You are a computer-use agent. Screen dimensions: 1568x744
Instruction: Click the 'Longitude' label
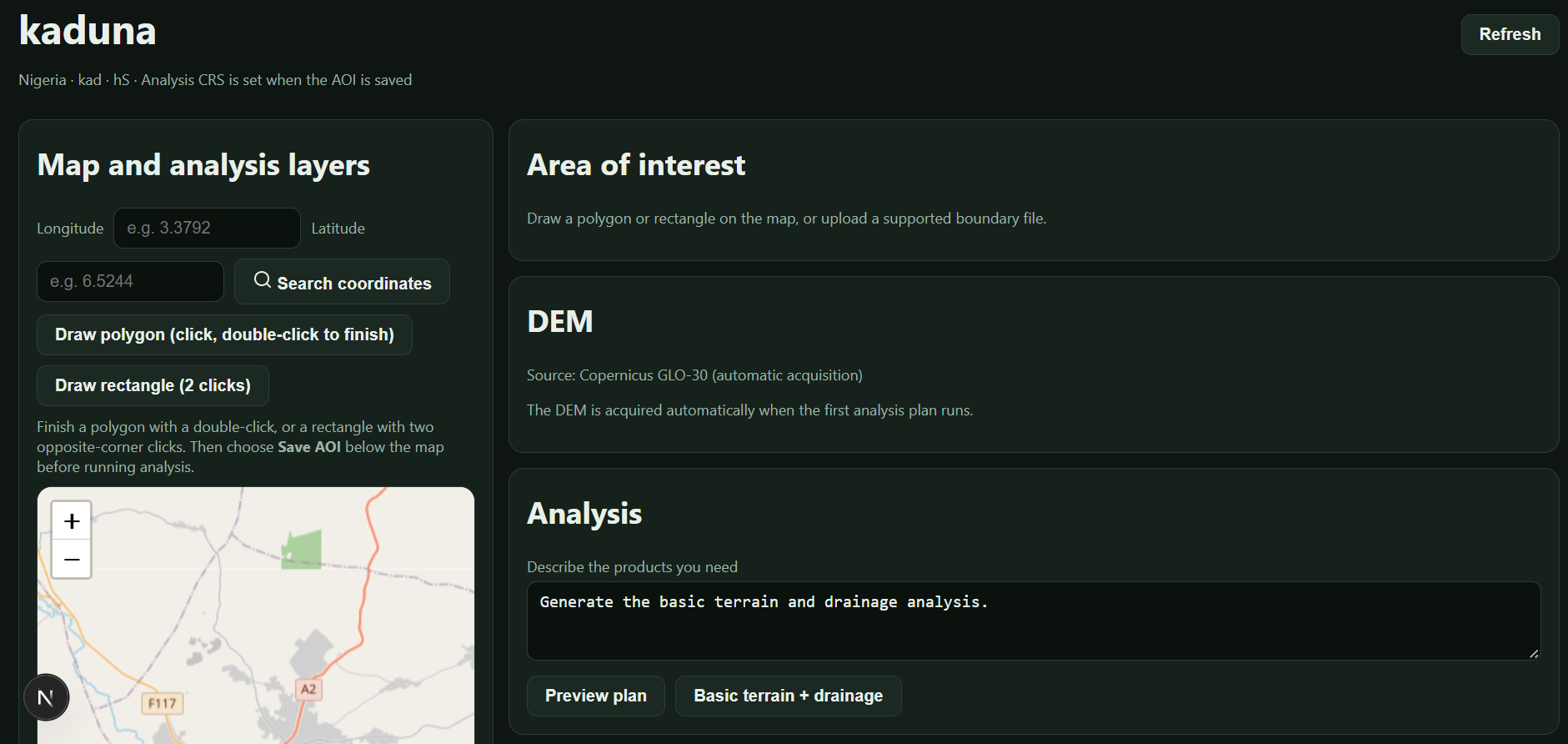[x=70, y=229]
